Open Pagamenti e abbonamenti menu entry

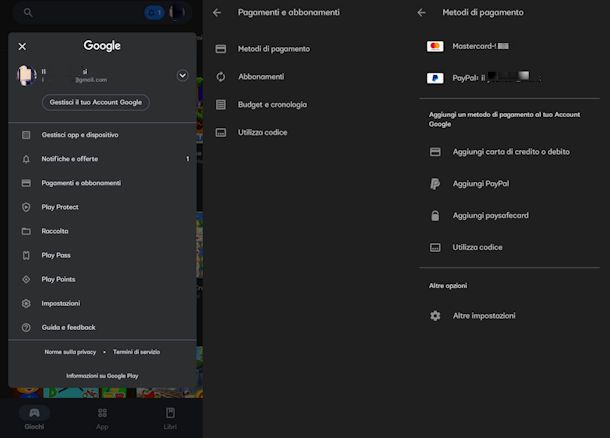click(x=102, y=183)
